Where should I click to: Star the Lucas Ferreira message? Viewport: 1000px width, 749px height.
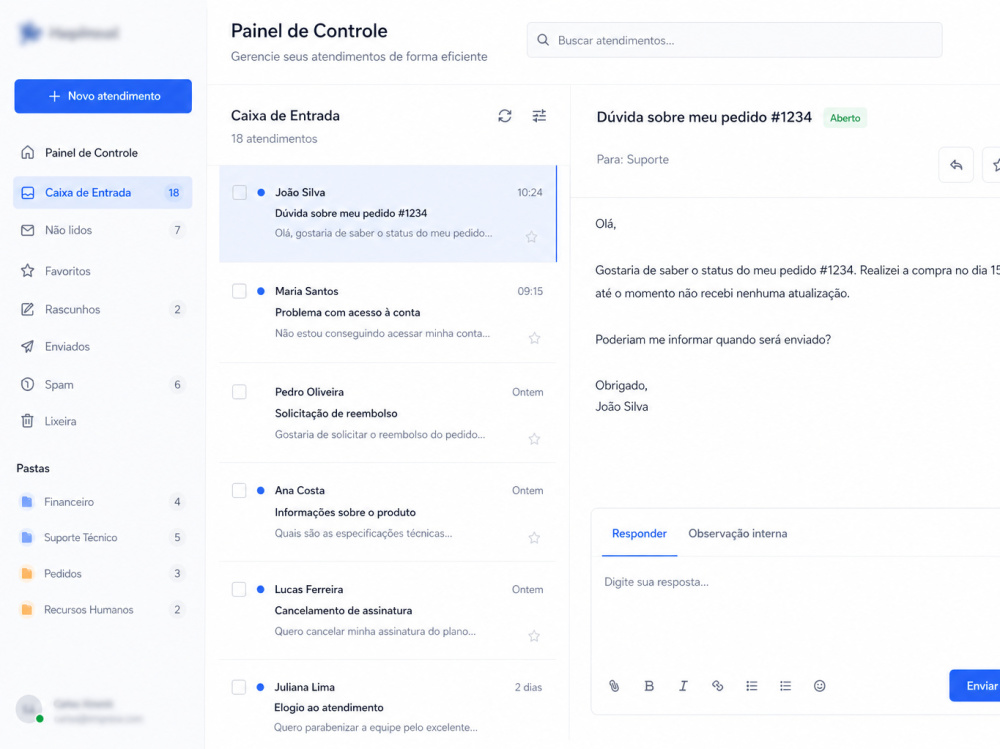coord(534,636)
